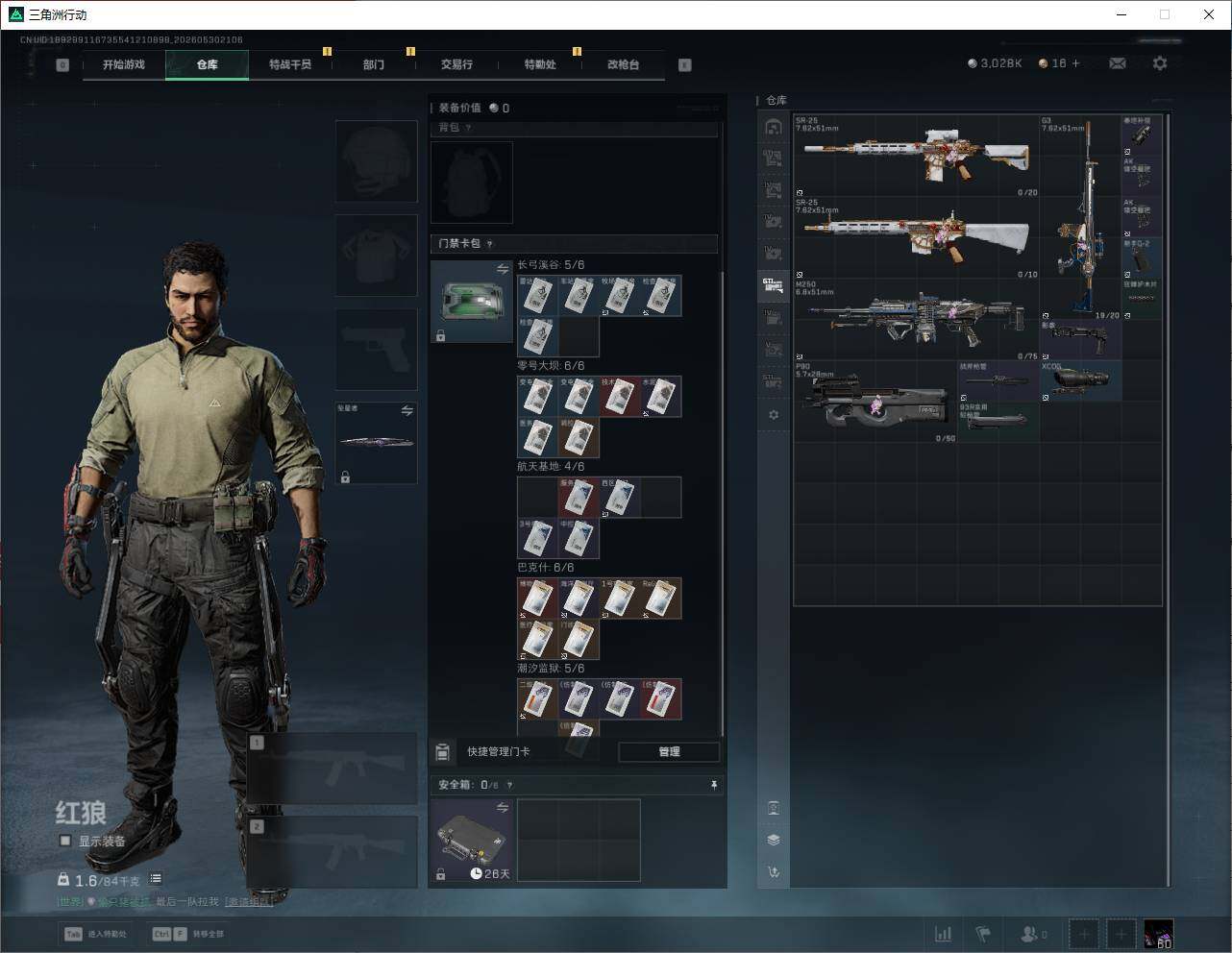Select the green keycard case thumbnail
1232x953 pixels.
(x=471, y=302)
